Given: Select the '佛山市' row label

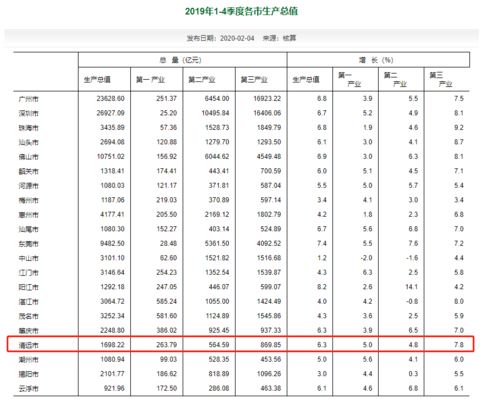Looking at the screenshot, I should coord(29,157).
